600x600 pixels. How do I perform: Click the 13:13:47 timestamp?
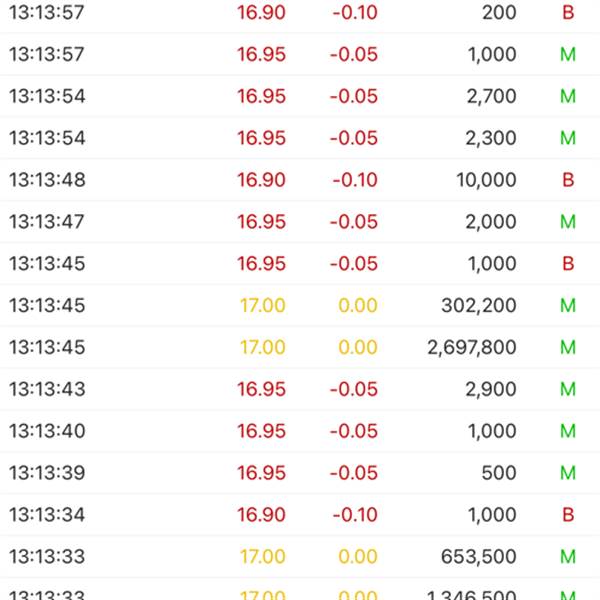(47, 222)
